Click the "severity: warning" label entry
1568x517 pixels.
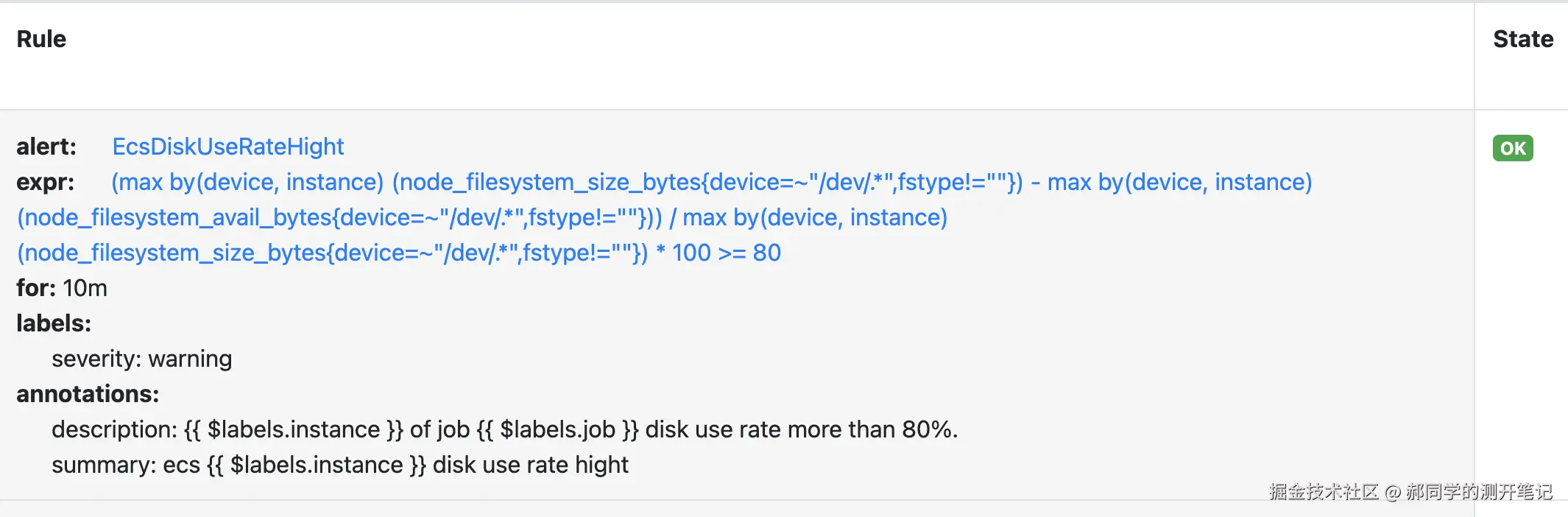click(141, 359)
